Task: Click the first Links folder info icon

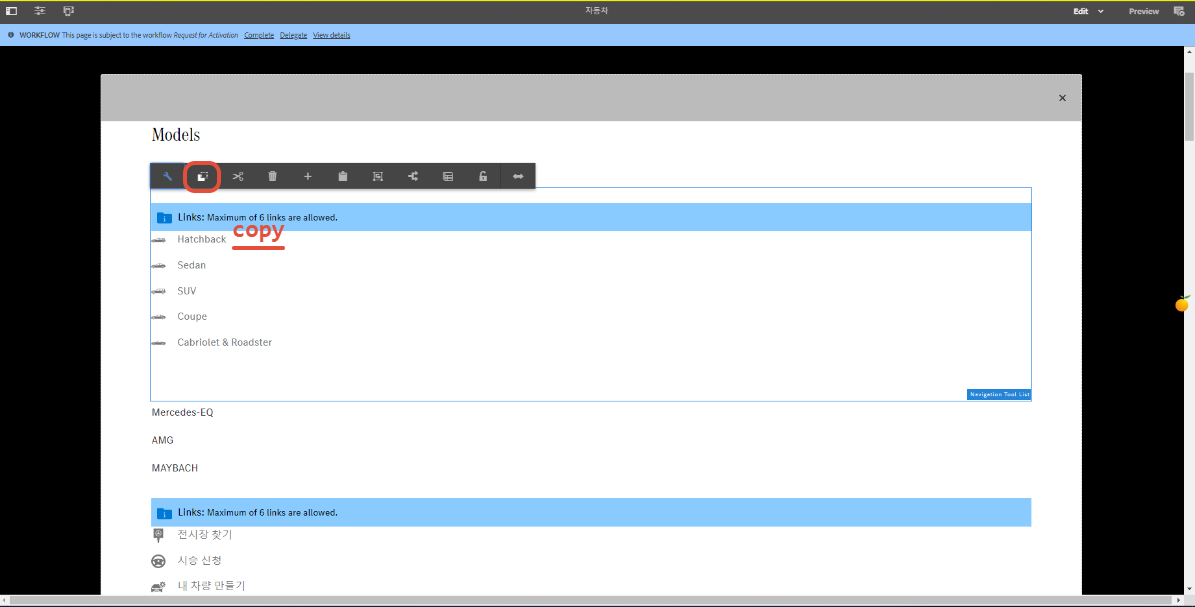Action: pyautogui.click(x=164, y=217)
